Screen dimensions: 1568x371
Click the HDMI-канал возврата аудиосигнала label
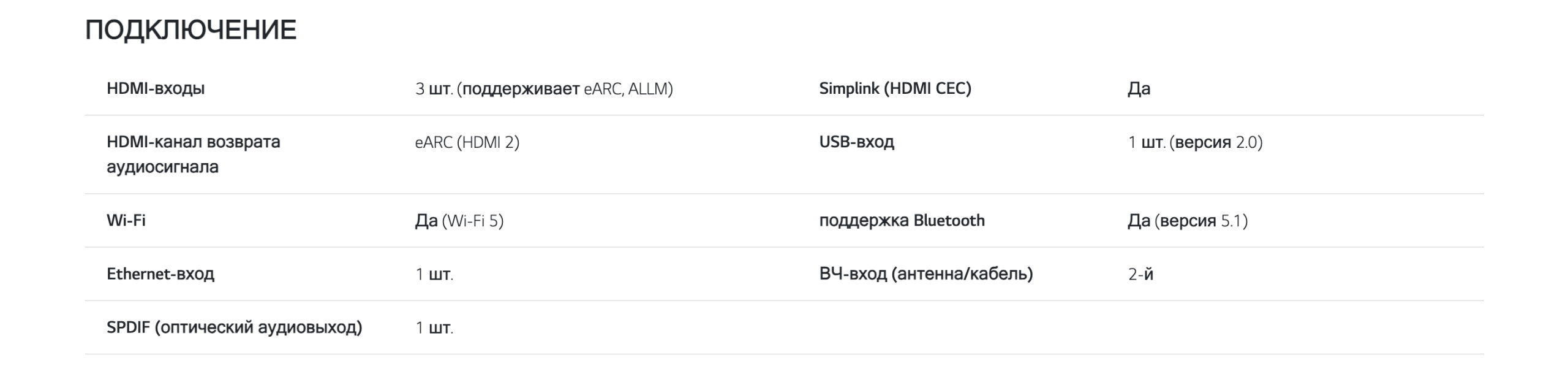(x=193, y=142)
